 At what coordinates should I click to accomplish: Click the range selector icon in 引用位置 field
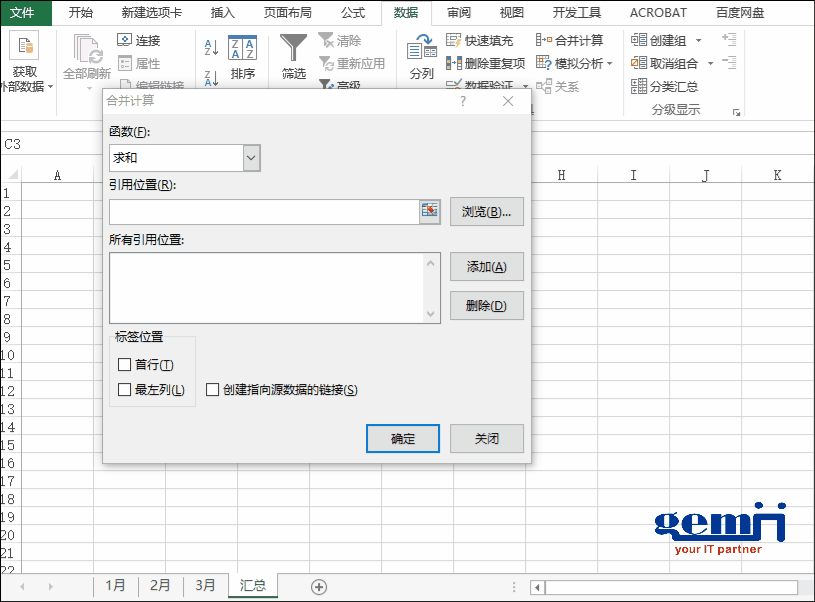429,211
